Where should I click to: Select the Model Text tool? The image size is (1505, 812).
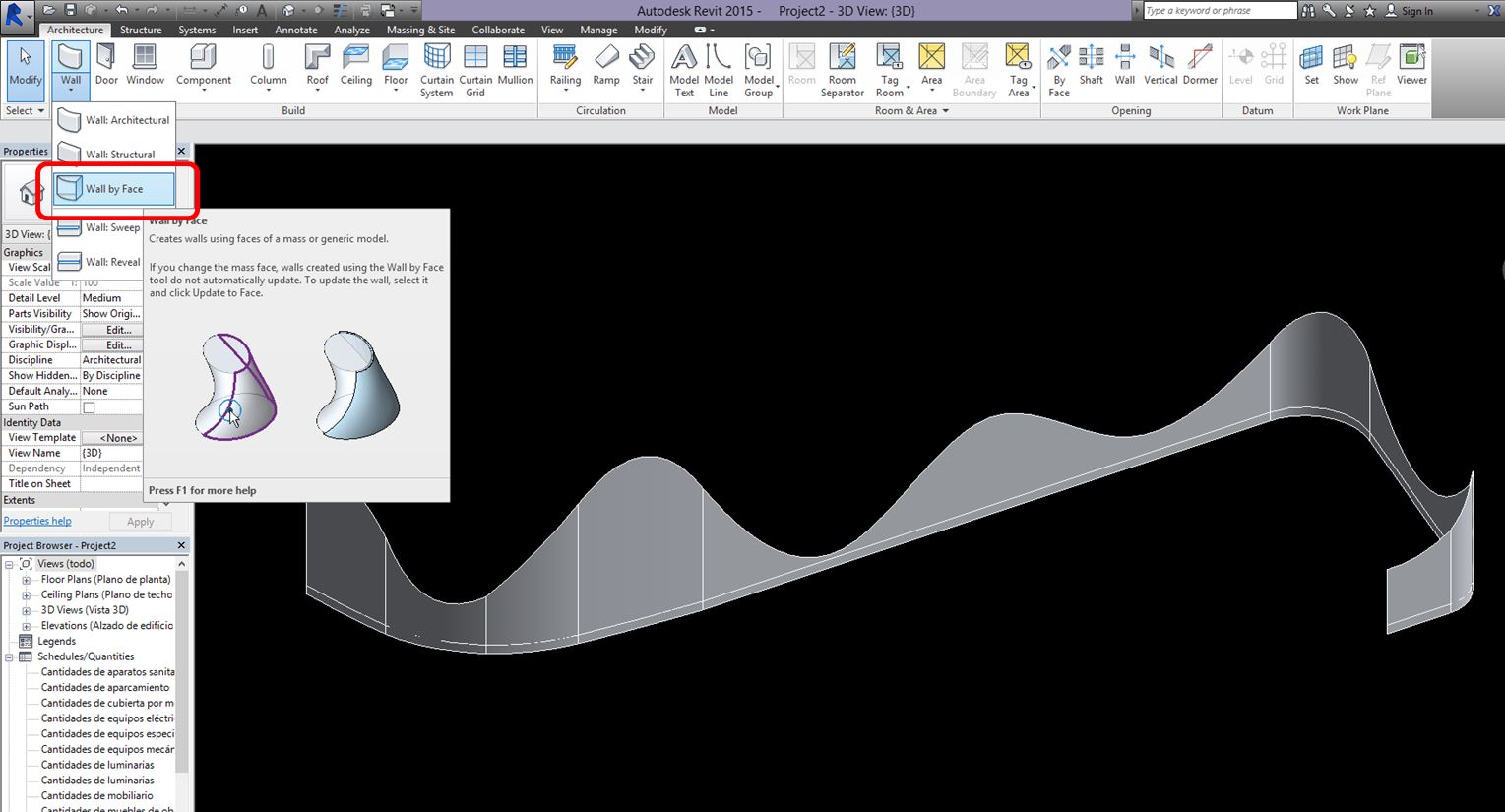(683, 67)
